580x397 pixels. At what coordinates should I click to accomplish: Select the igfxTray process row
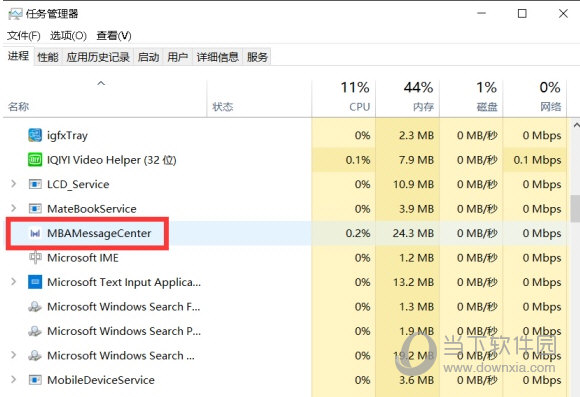coord(285,135)
